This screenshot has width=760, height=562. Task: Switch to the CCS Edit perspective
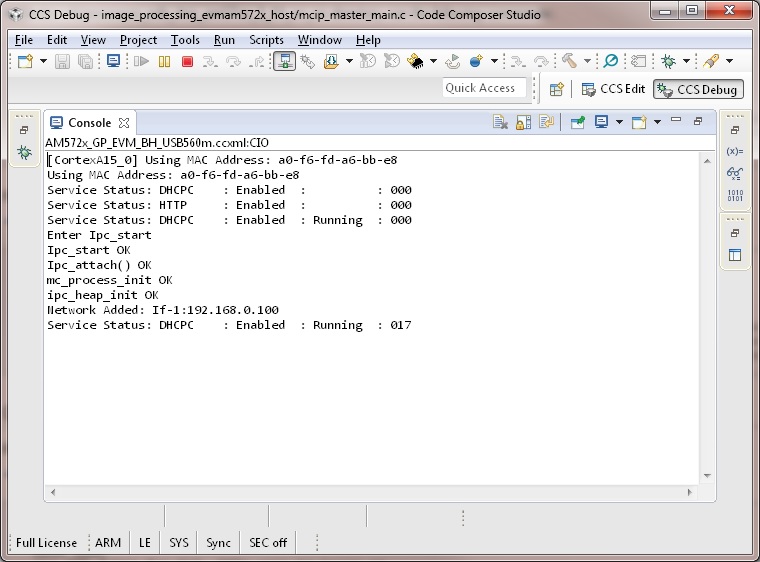click(x=613, y=89)
